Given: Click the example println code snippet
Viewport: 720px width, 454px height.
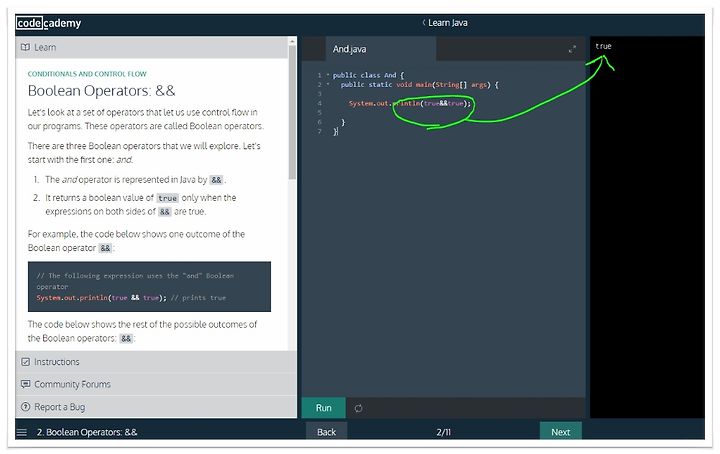Looking at the screenshot, I should tap(149, 287).
